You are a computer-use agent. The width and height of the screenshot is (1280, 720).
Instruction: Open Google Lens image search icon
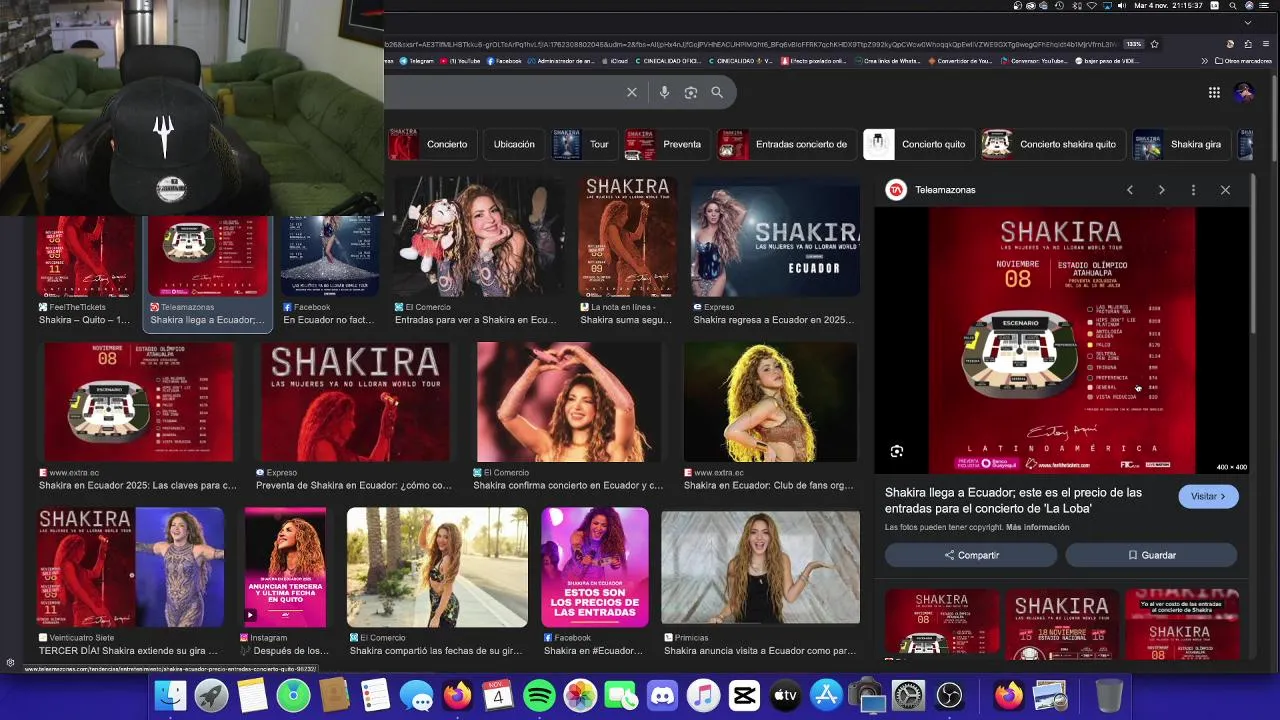pyautogui.click(x=690, y=92)
